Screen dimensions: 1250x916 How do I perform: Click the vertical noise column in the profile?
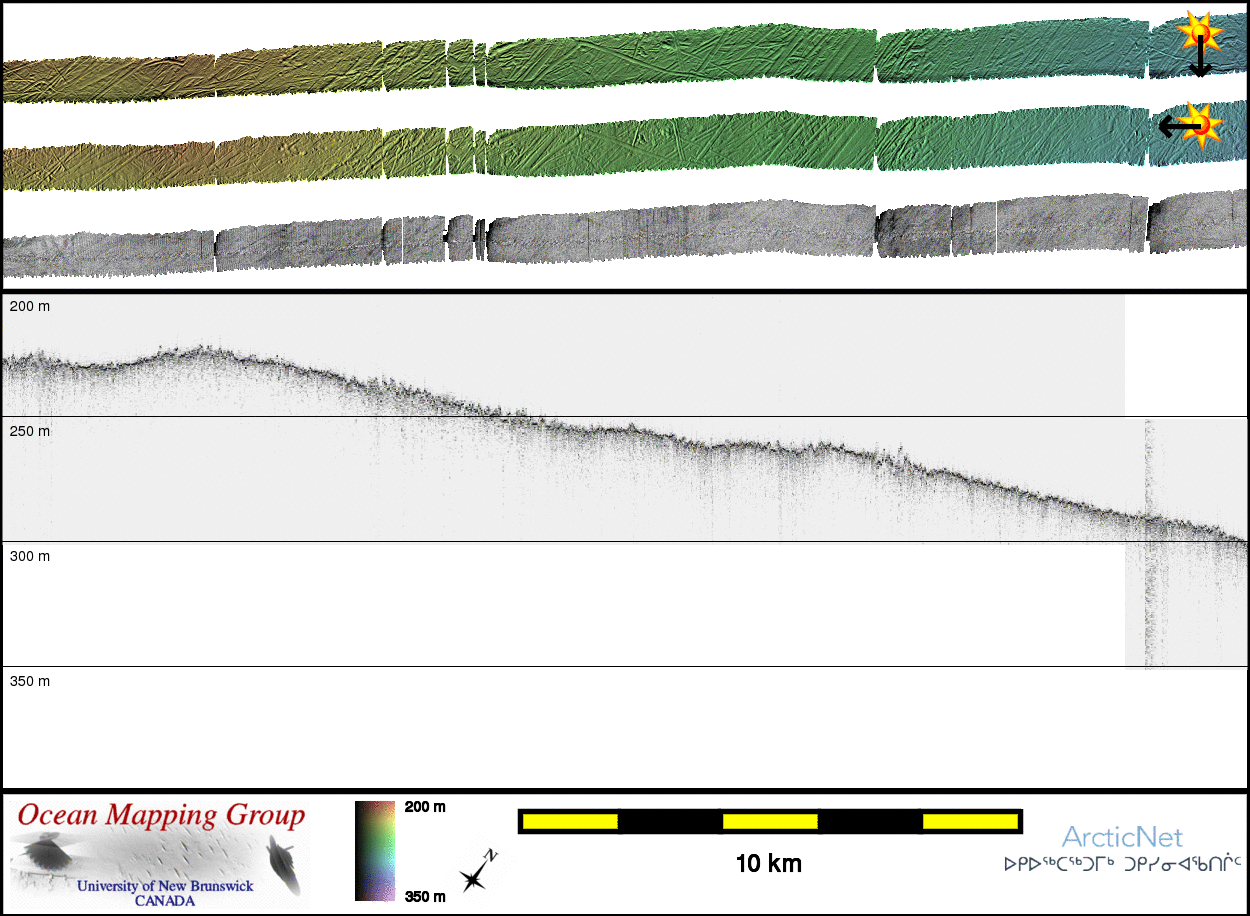click(1149, 540)
